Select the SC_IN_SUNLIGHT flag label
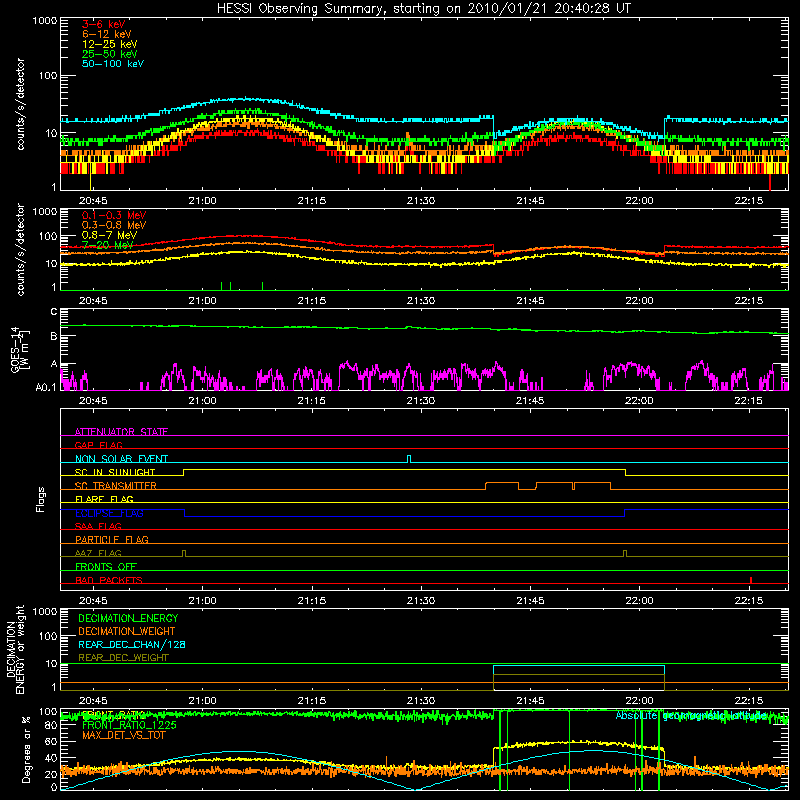 (115, 472)
